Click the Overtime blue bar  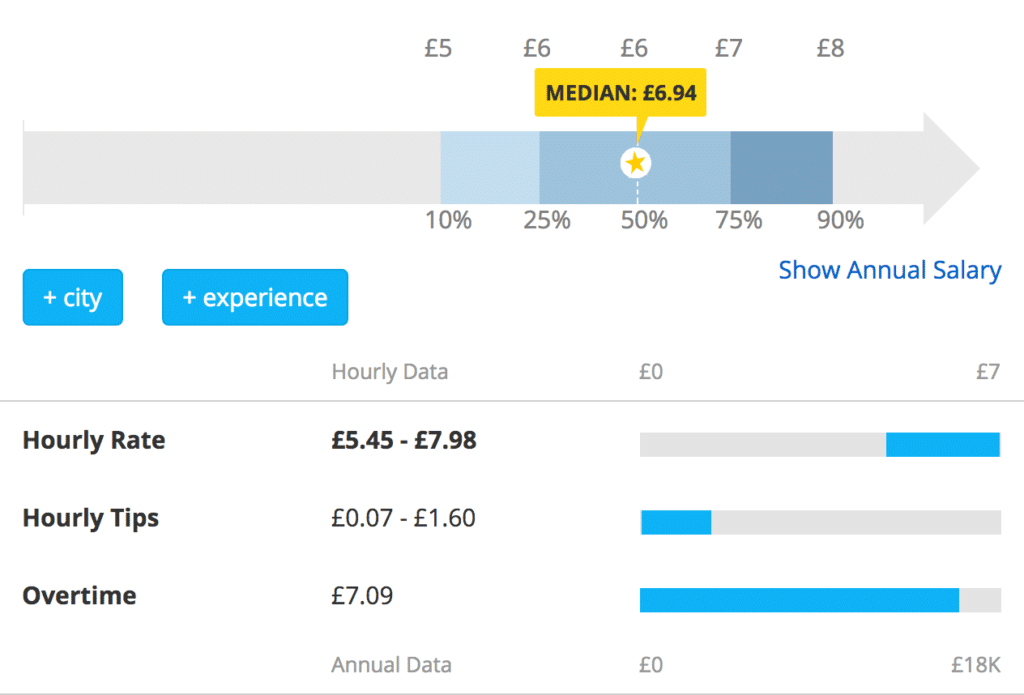799,600
